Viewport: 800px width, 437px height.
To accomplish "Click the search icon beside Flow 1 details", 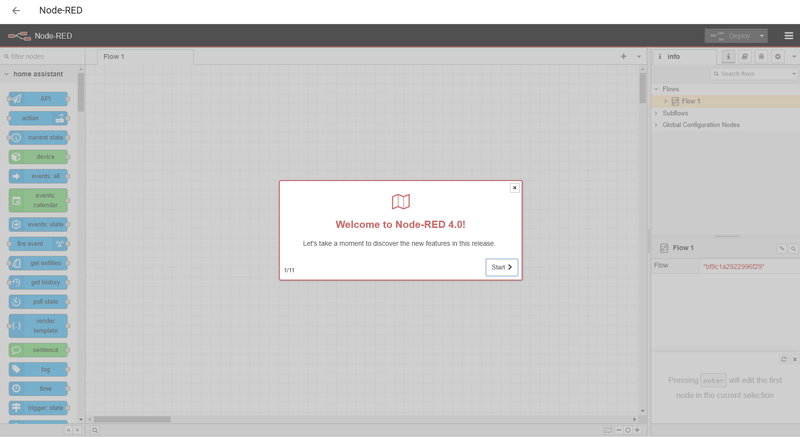I will coord(793,248).
